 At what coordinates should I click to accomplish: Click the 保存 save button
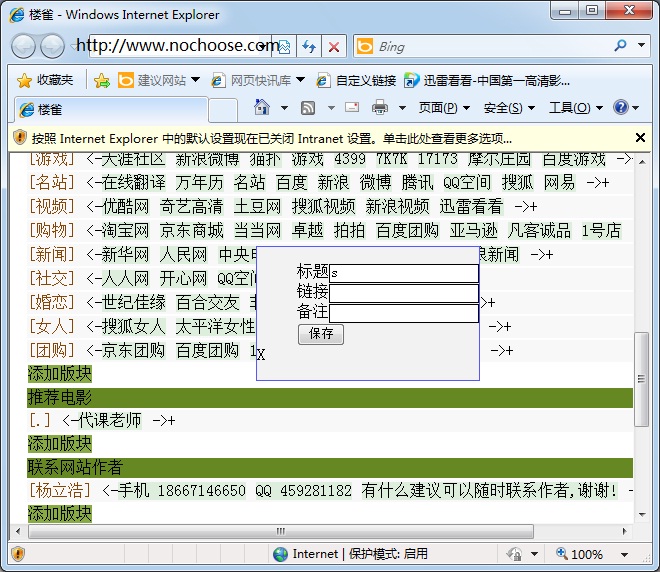point(321,334)
